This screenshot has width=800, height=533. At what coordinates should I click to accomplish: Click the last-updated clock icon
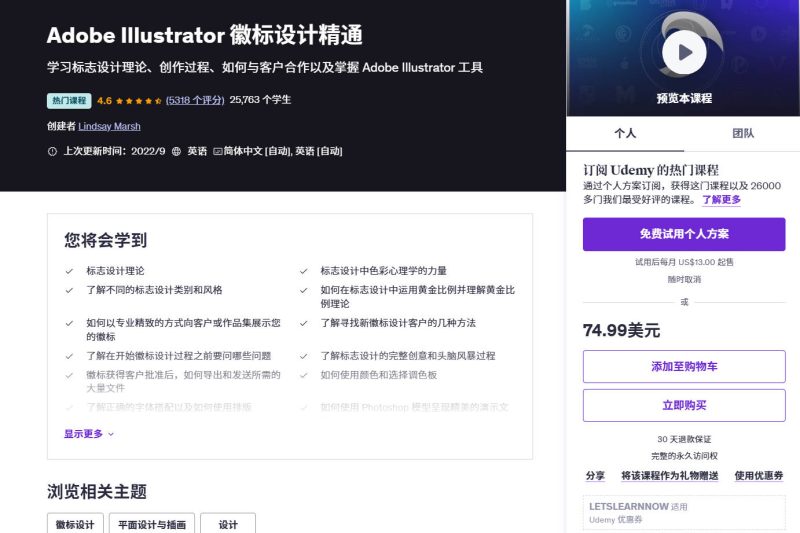click(x=52, y=151)
